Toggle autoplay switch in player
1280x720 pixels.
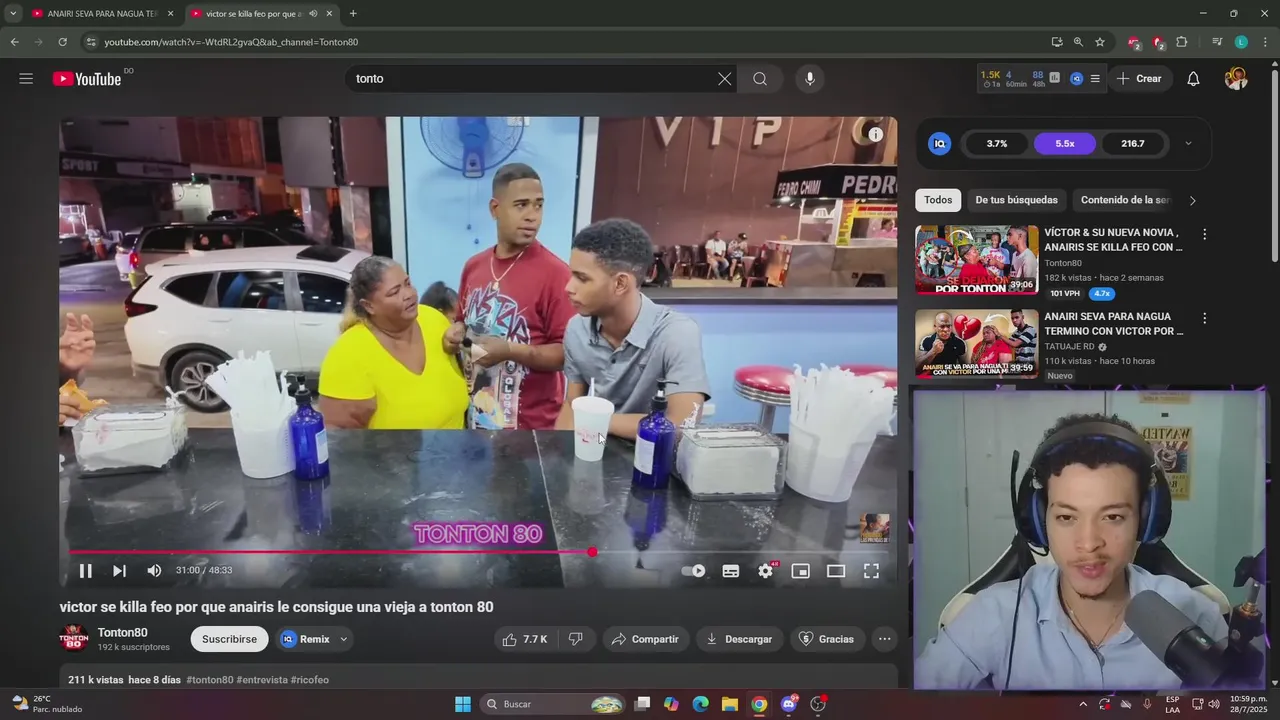(694, 571)
